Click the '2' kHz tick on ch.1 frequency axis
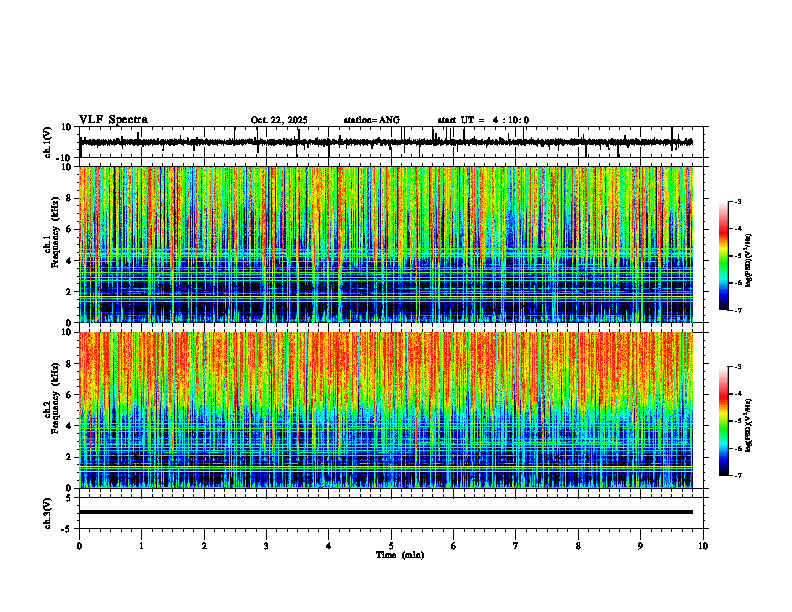The width and height of the screenshot is (792, 612). (x=69, y=292)
